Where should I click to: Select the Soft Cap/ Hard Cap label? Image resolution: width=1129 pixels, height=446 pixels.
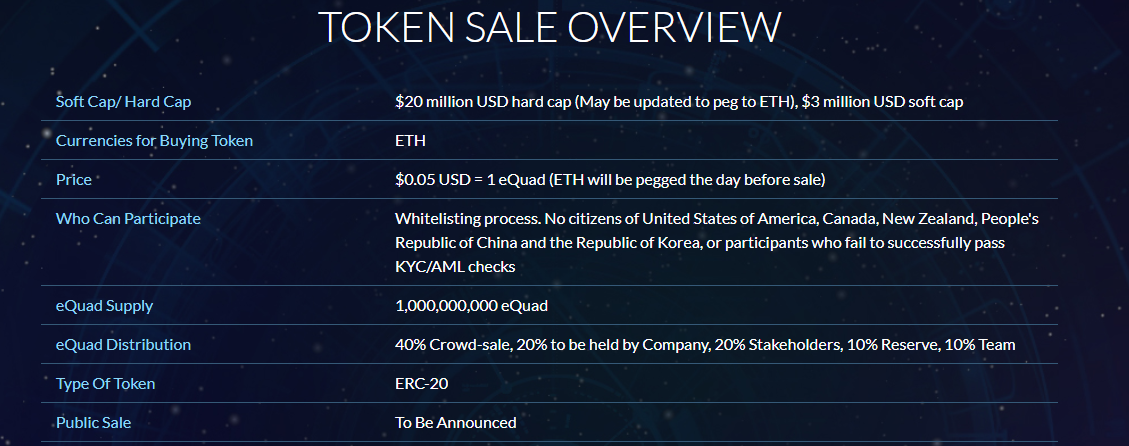click(x=124, y=102)
